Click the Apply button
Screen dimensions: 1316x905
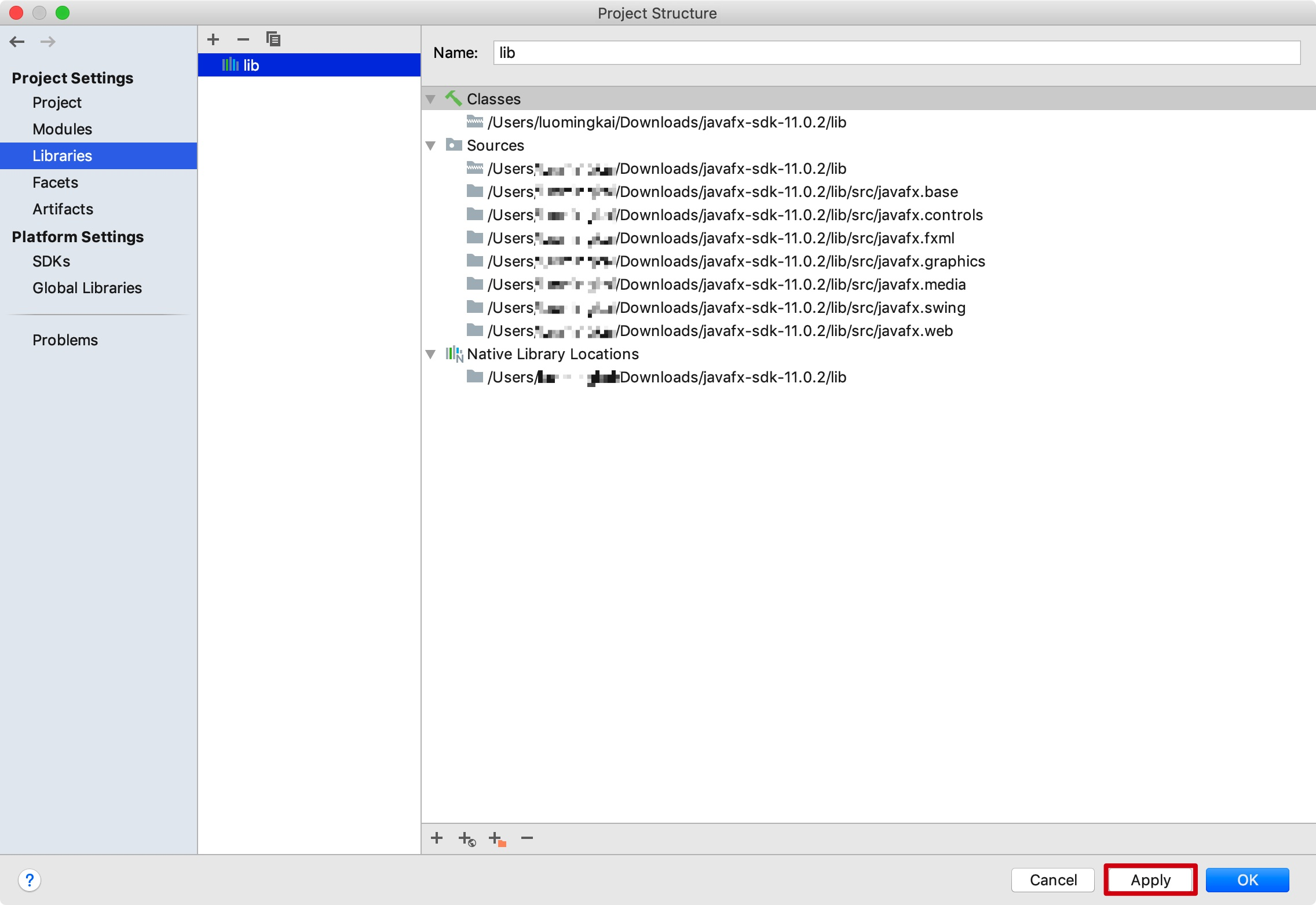point(1149,880)
